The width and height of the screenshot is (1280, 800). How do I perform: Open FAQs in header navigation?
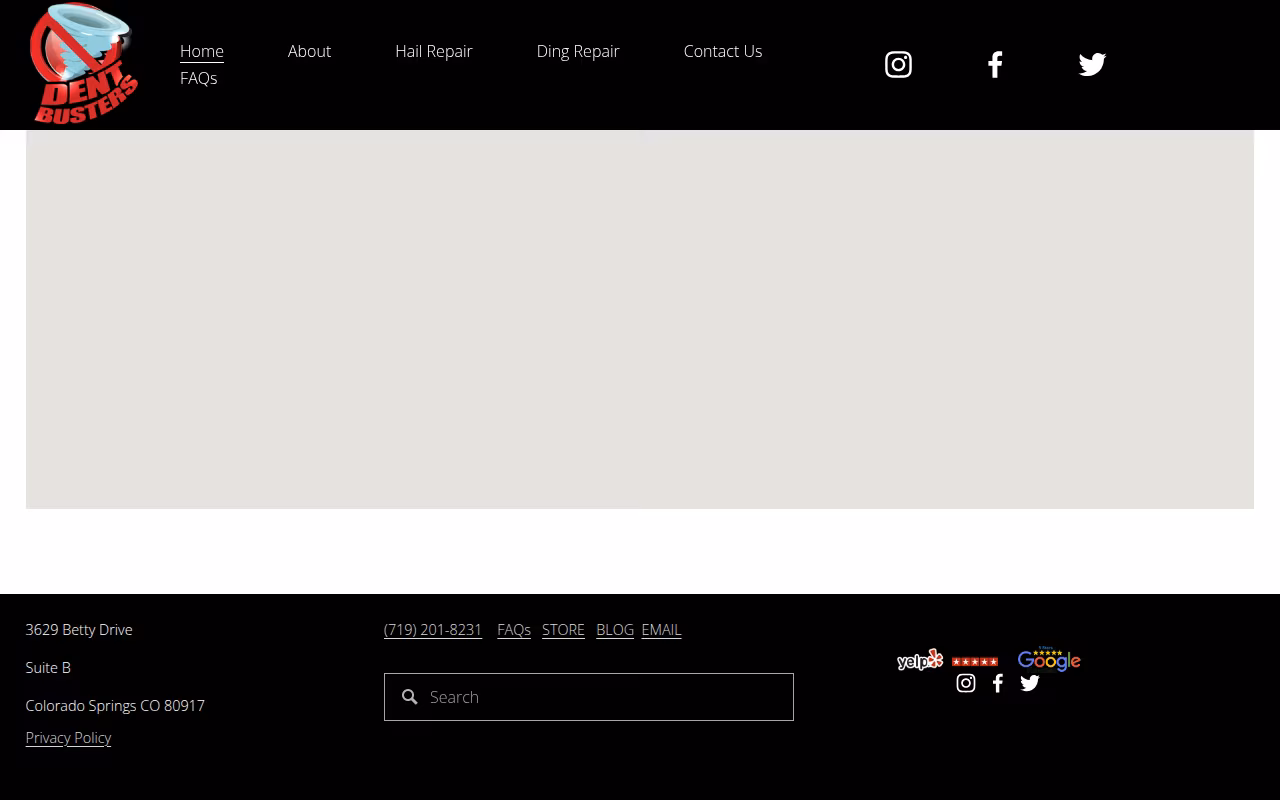point(199,78)
